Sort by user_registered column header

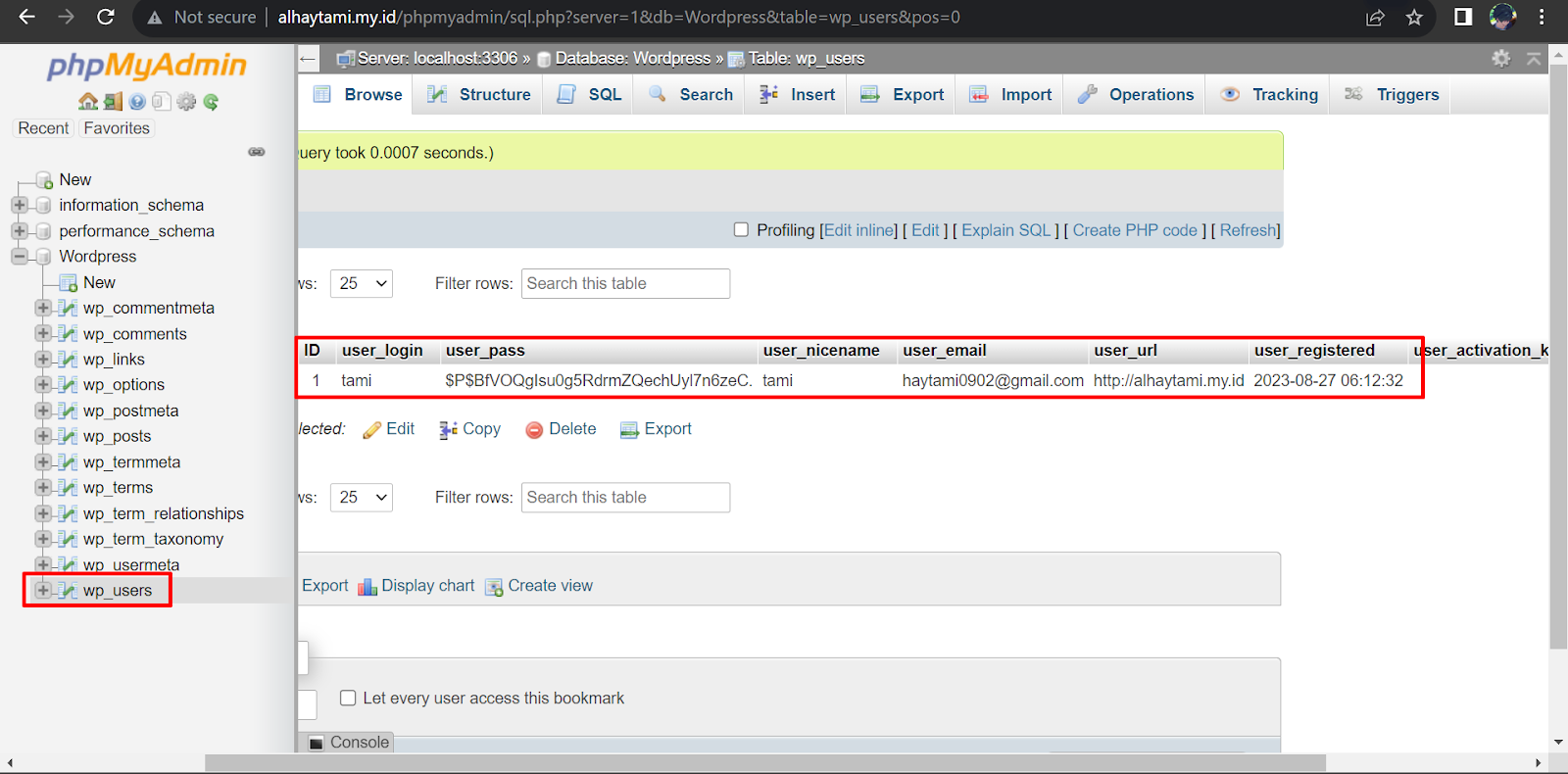click(1314, 351)
